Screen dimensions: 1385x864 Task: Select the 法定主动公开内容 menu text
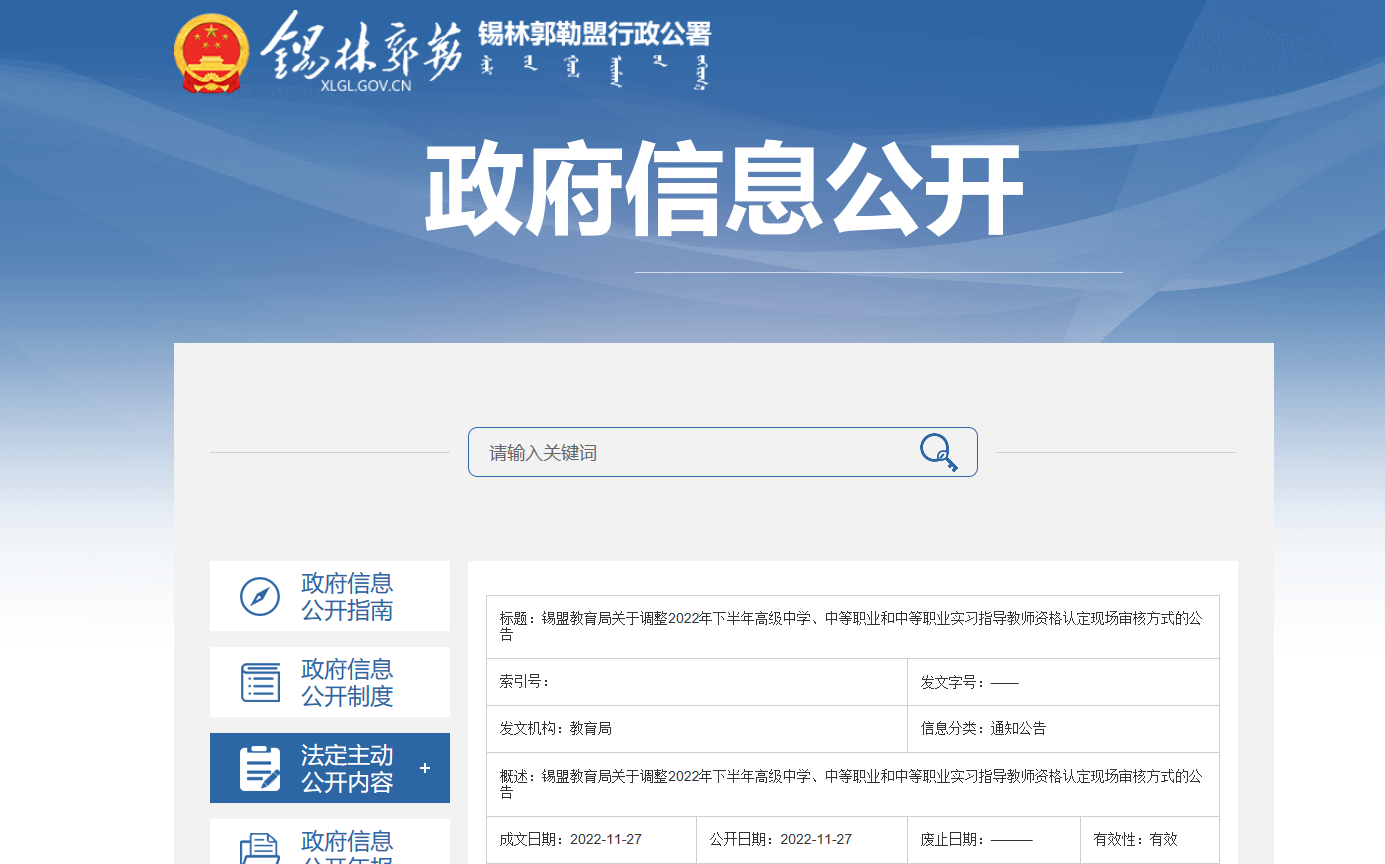pos(347,768)
